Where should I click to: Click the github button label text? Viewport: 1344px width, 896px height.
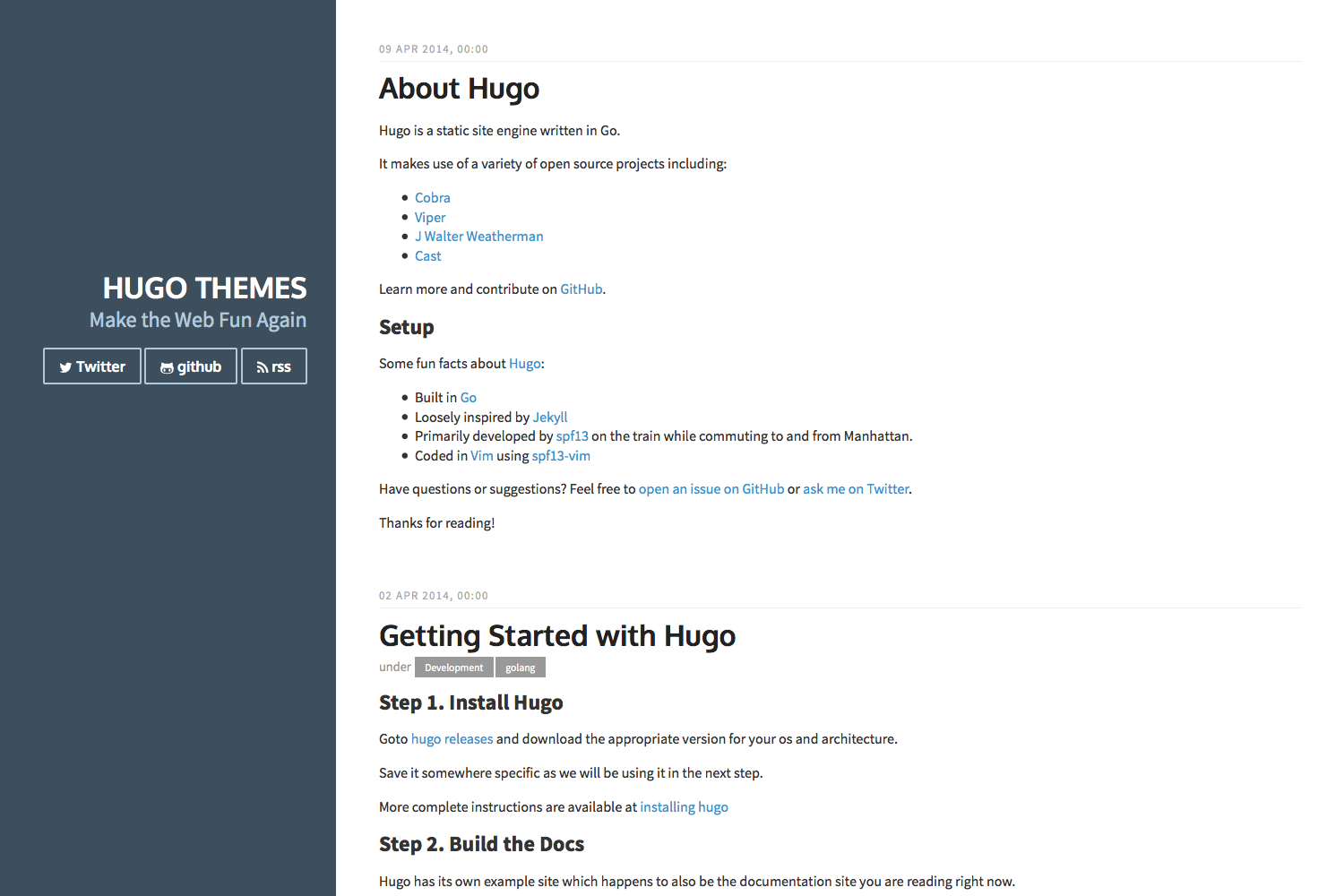point(199,367)
